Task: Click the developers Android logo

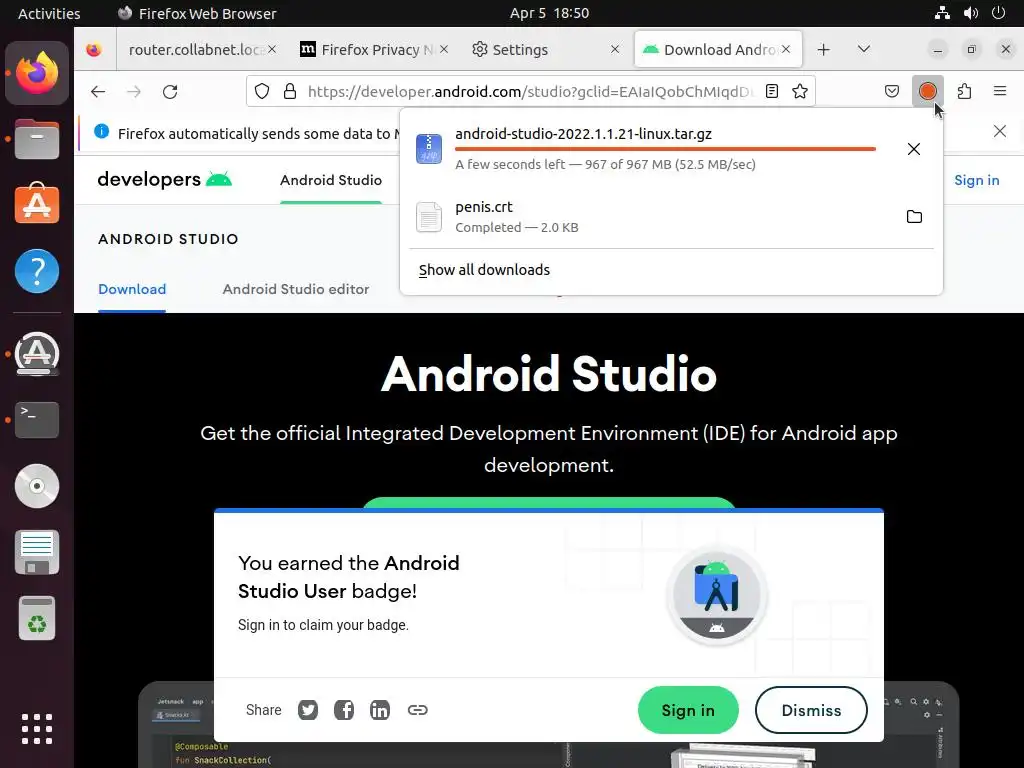Action: point(165,179)
